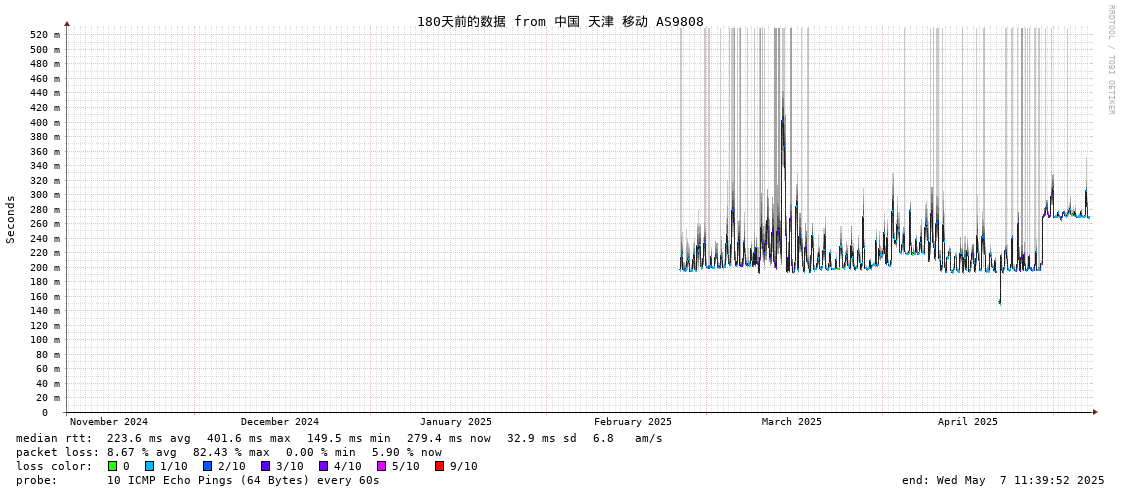Click the 'March 2025' axis label
The width and height of the screenshot is (1121, 494).
pyautogui.click(x=791, y=422)
